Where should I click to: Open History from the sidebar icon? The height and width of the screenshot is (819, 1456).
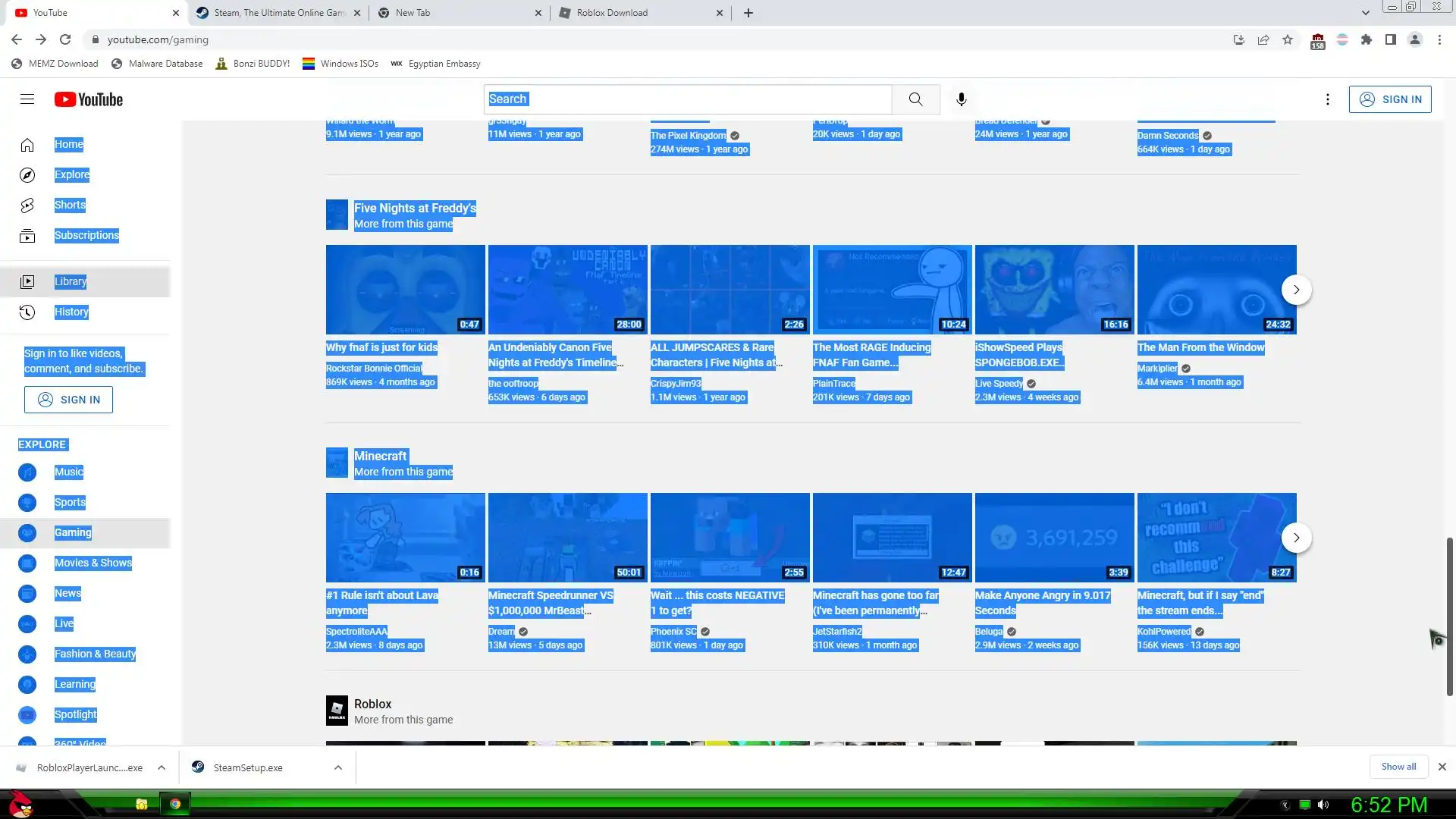pos(27,312)
